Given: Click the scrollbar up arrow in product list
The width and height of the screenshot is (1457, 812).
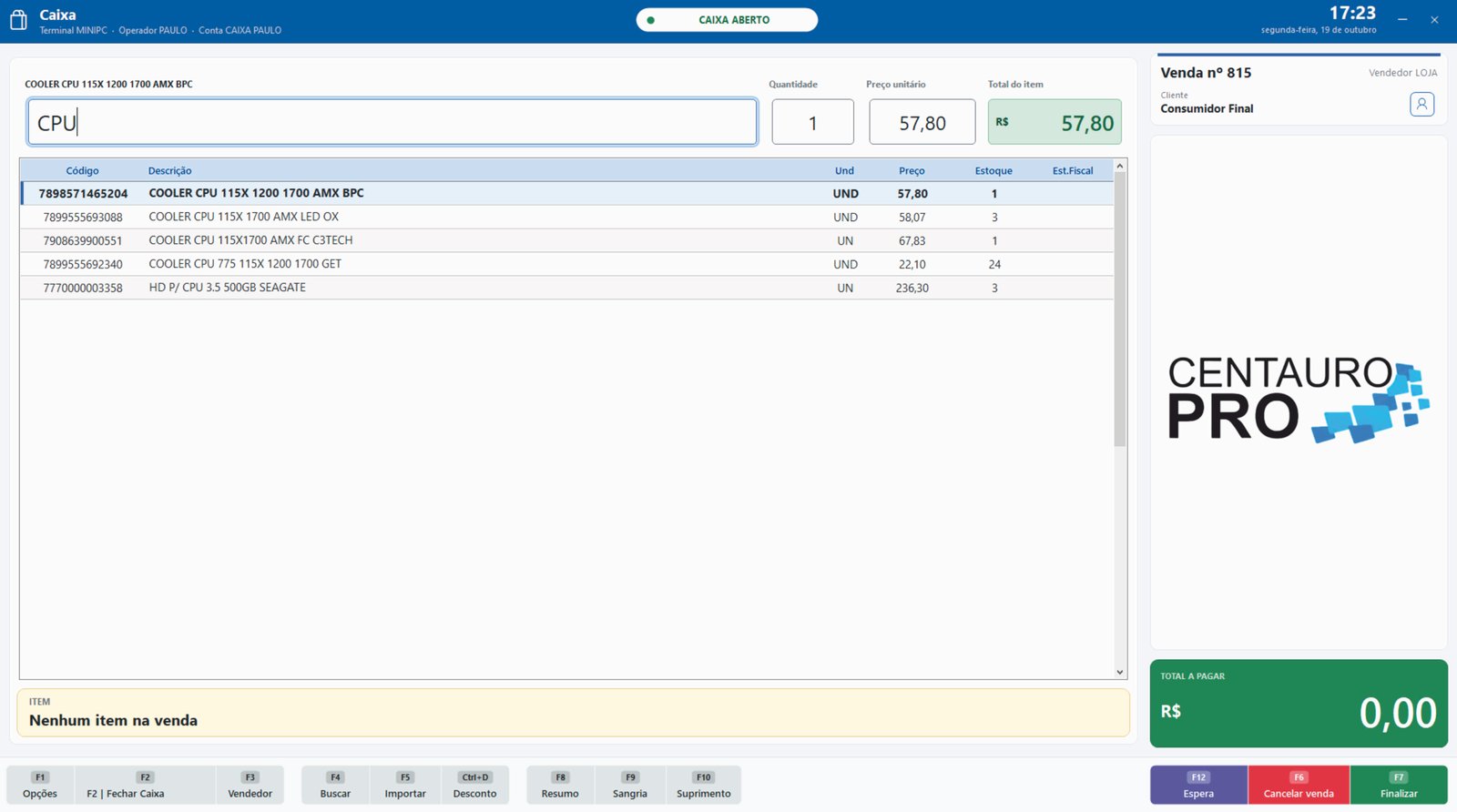Looking at the screenshot, I should click(1120, 166).
